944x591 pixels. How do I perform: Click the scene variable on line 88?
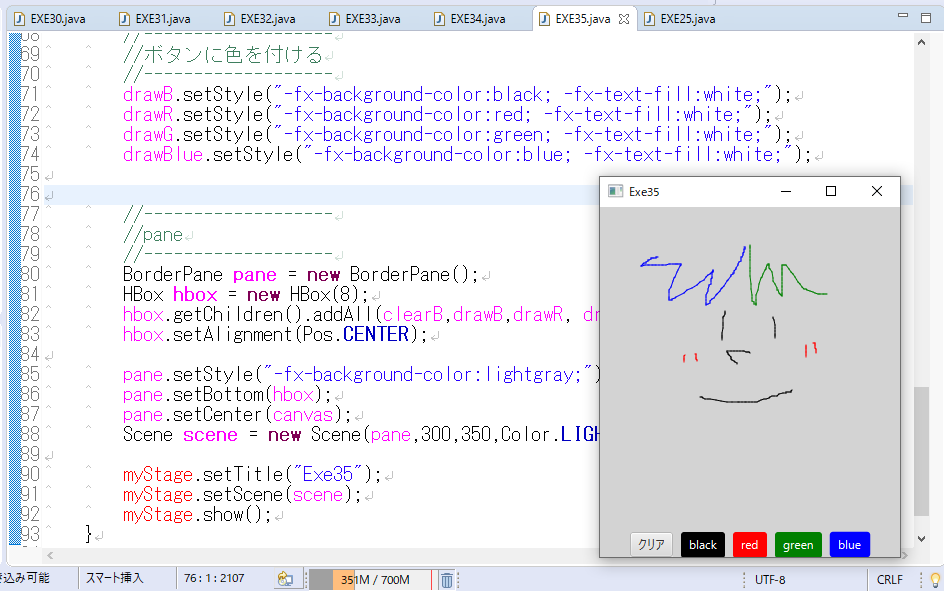(210, 435)
